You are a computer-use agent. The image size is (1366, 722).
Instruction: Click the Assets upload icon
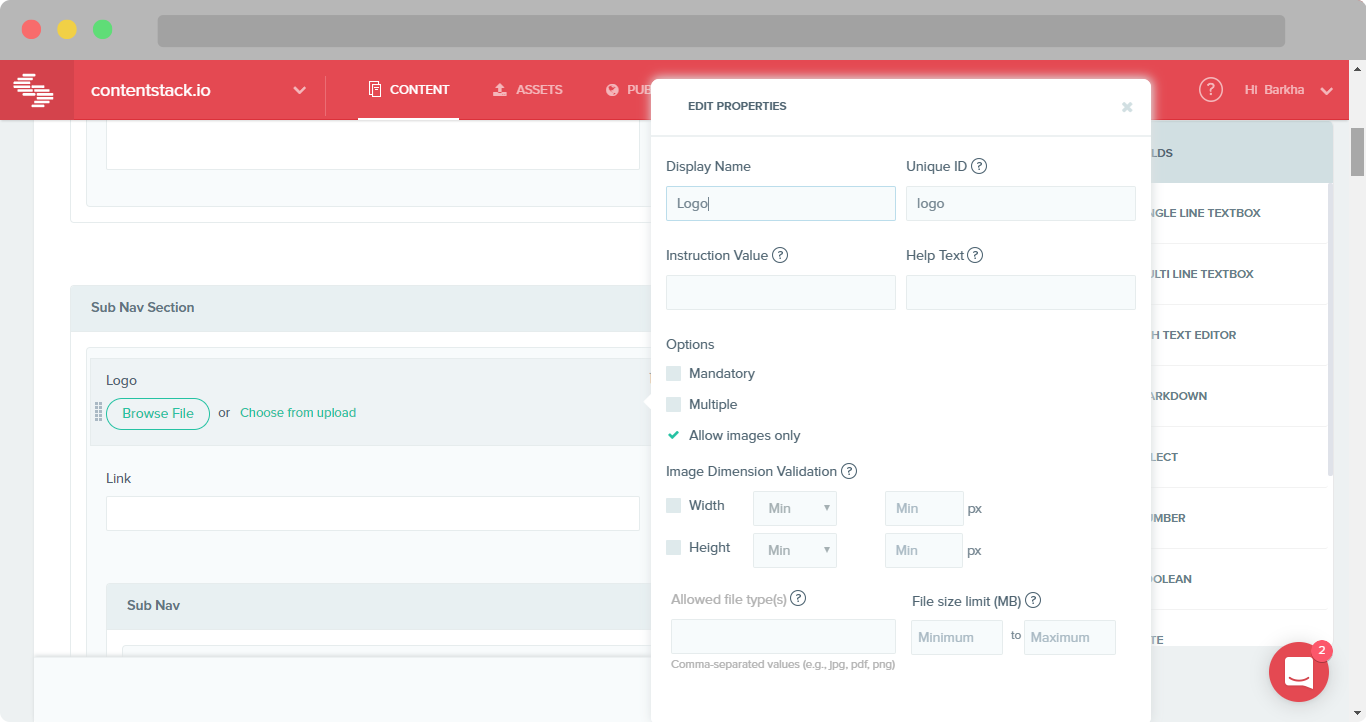[x=500, y=90]
